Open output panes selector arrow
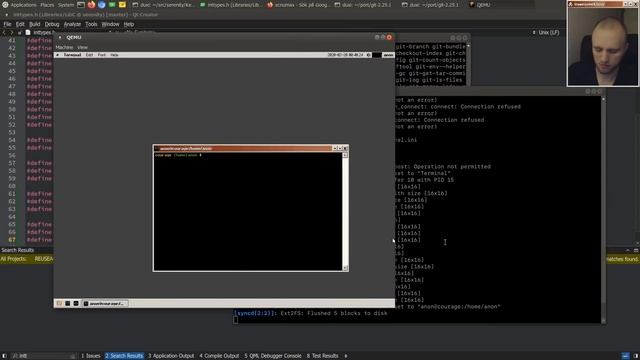640x360 pixels. point(346,356)
